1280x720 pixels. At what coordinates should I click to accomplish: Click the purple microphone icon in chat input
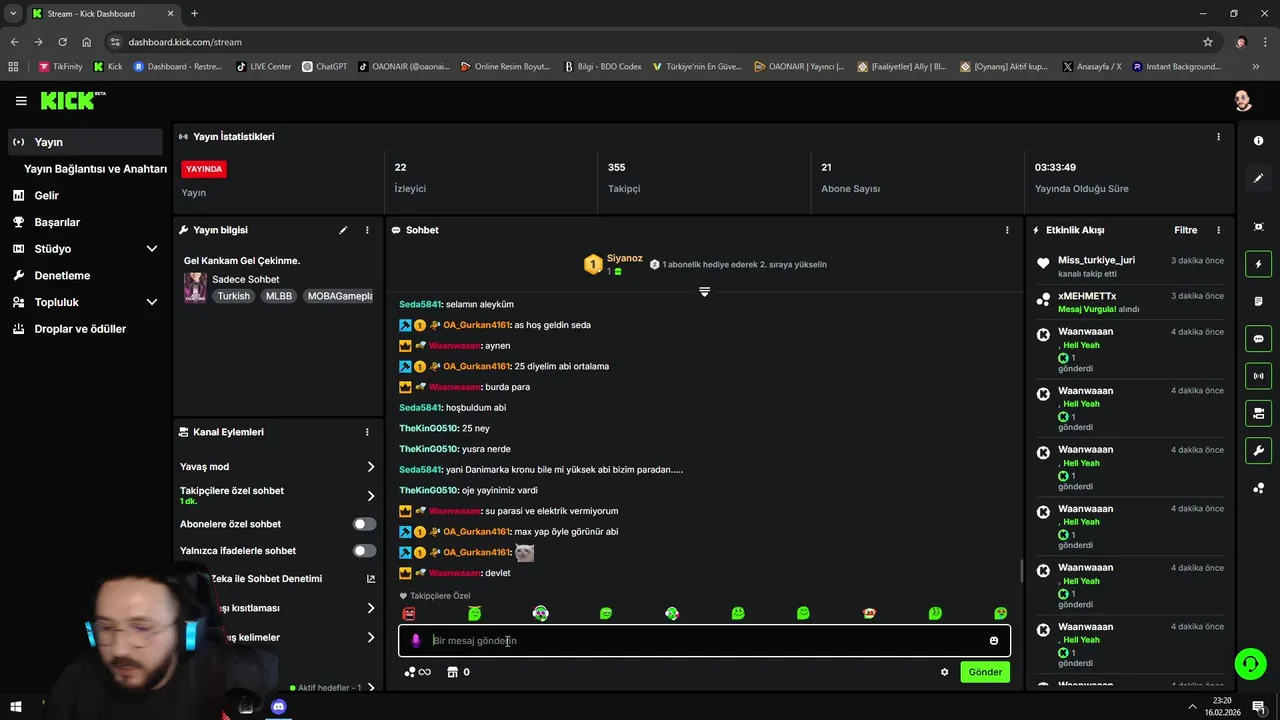click(x=416, y=641)
